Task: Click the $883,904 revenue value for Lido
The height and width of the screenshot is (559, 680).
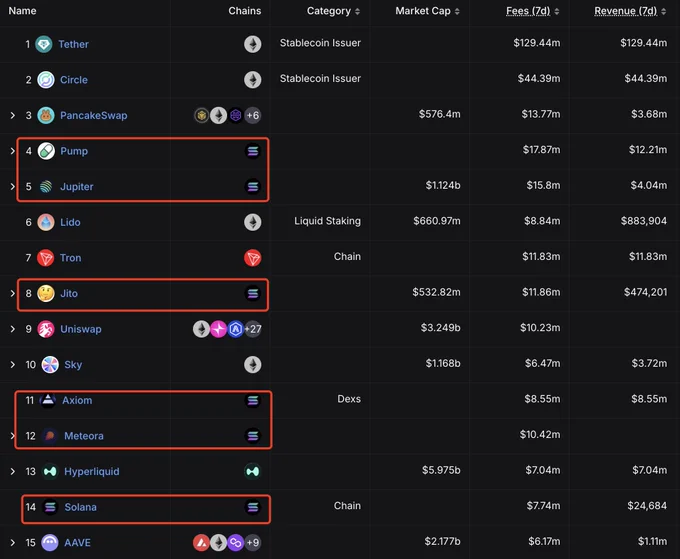Action: [x=644, y=221]
